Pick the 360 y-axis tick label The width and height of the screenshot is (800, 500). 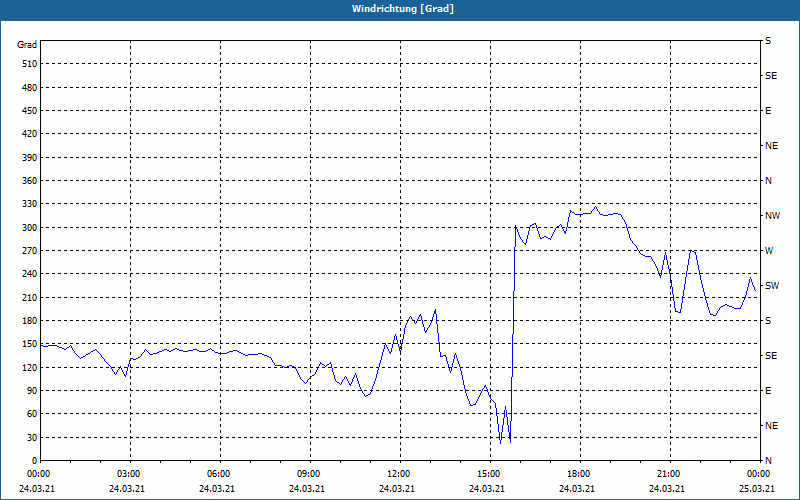(x=30, y=181)
